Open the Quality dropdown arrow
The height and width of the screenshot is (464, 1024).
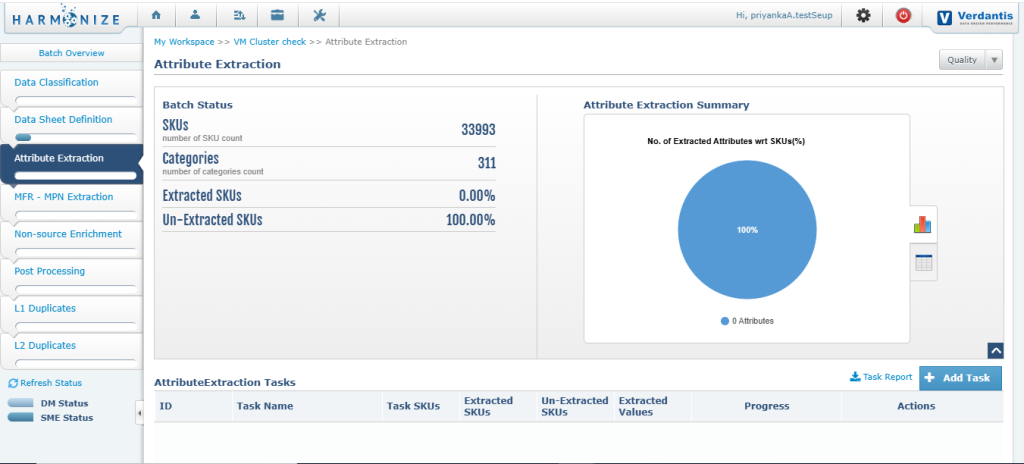(x=994, y=60)
